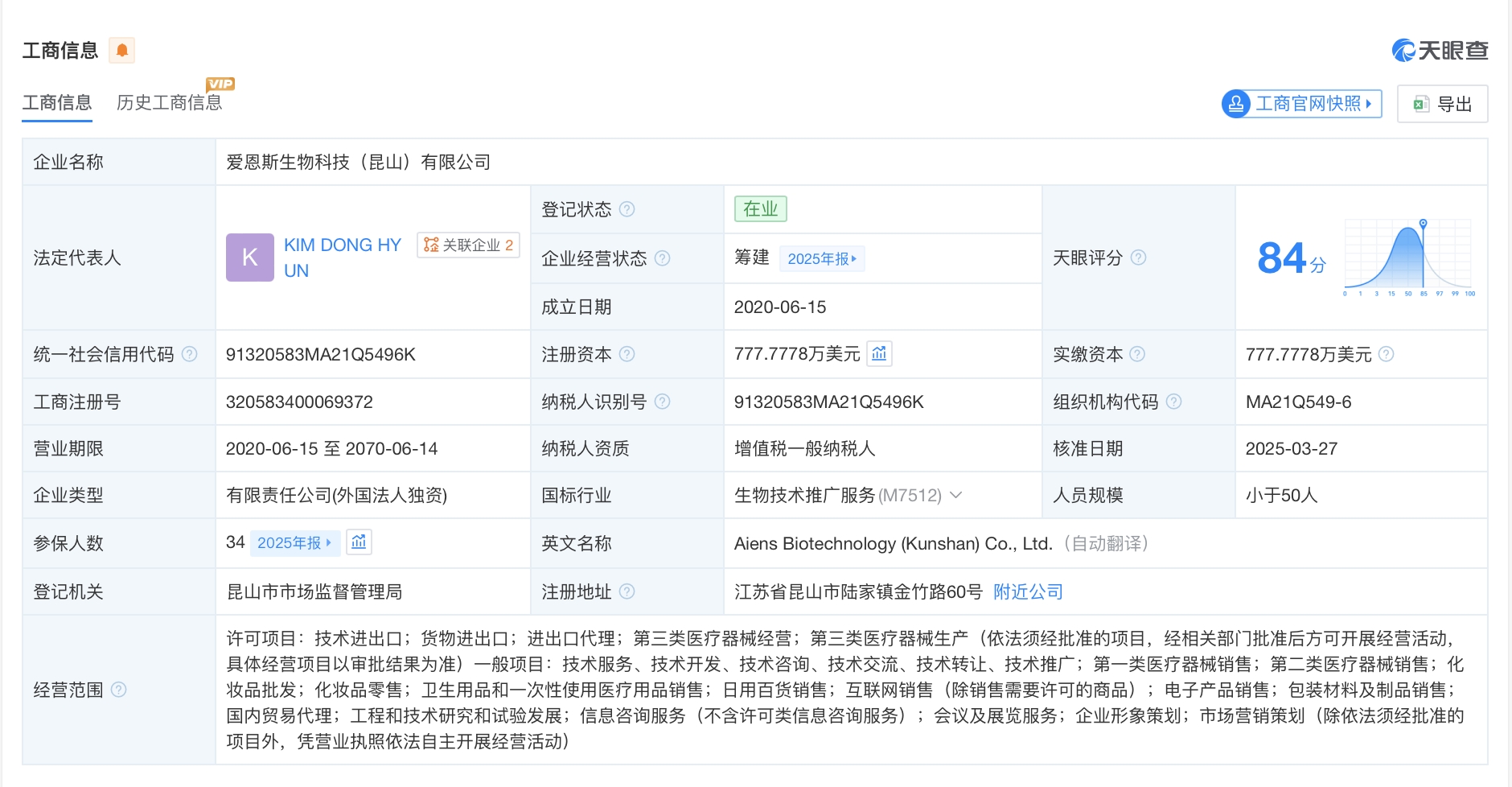Click help icon beside 经营范围
This screenshot has width=1512, height=787.
pyautogui.click(x=119, y=690)
